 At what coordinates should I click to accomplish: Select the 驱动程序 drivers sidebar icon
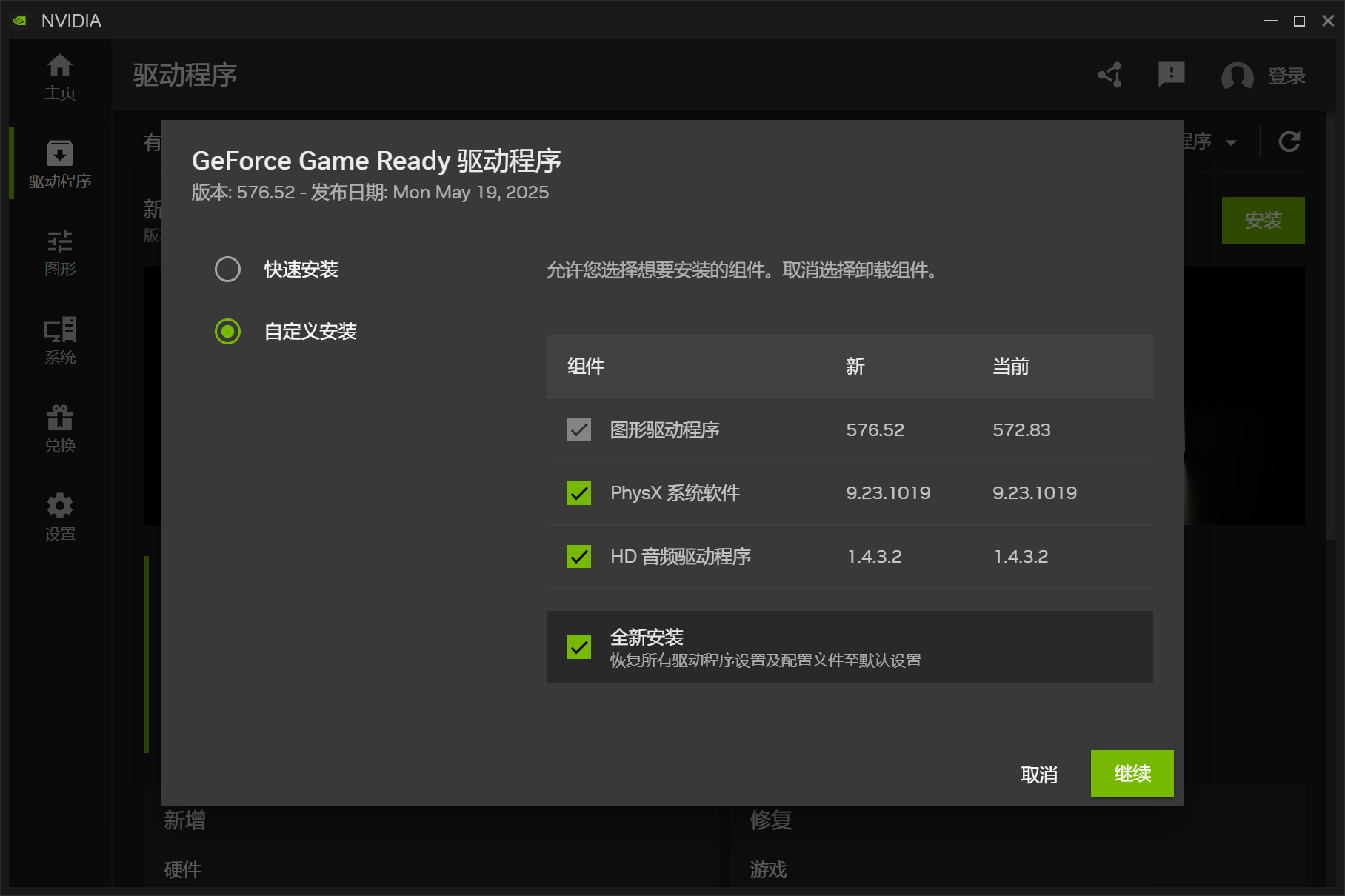[59, 163]
